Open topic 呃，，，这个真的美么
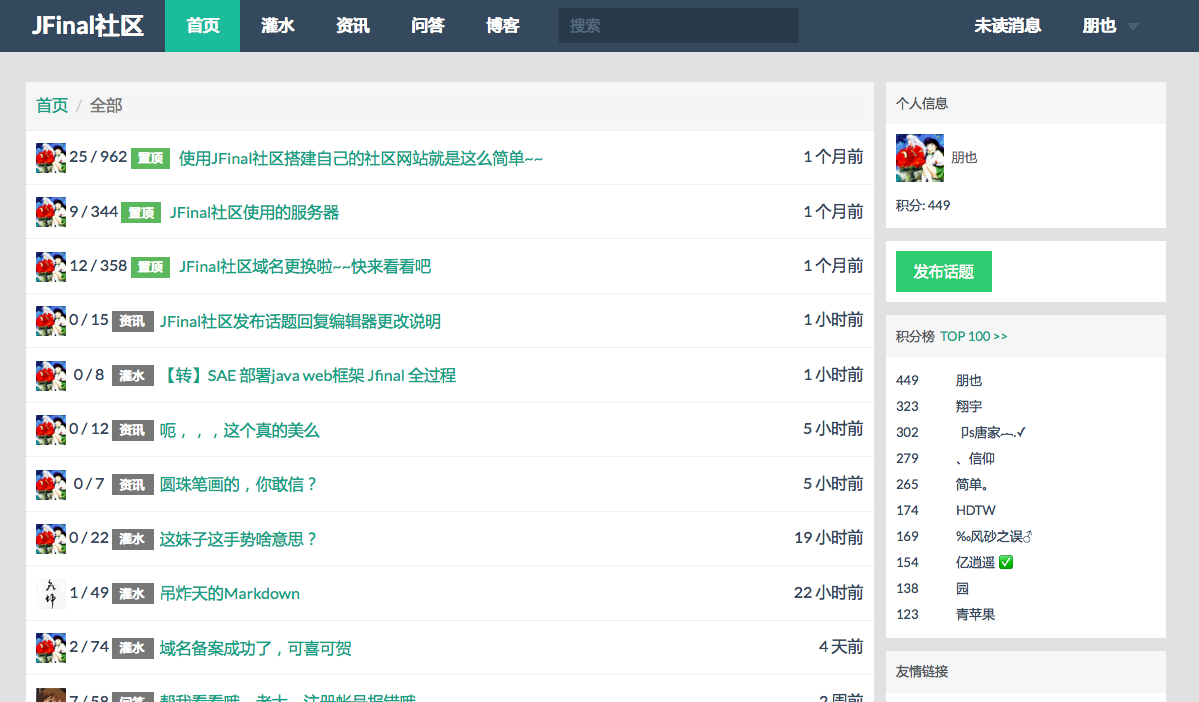 click(239, 431)
